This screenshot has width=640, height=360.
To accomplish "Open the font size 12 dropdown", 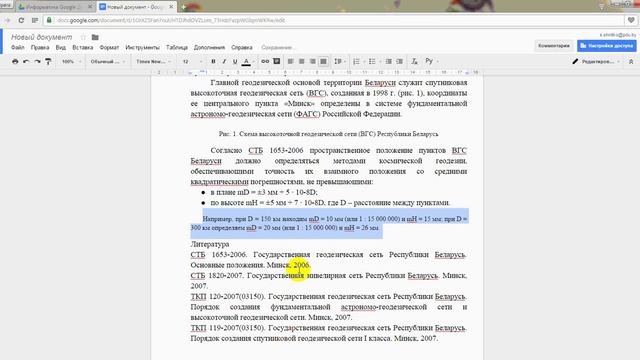I will [192, 62].
